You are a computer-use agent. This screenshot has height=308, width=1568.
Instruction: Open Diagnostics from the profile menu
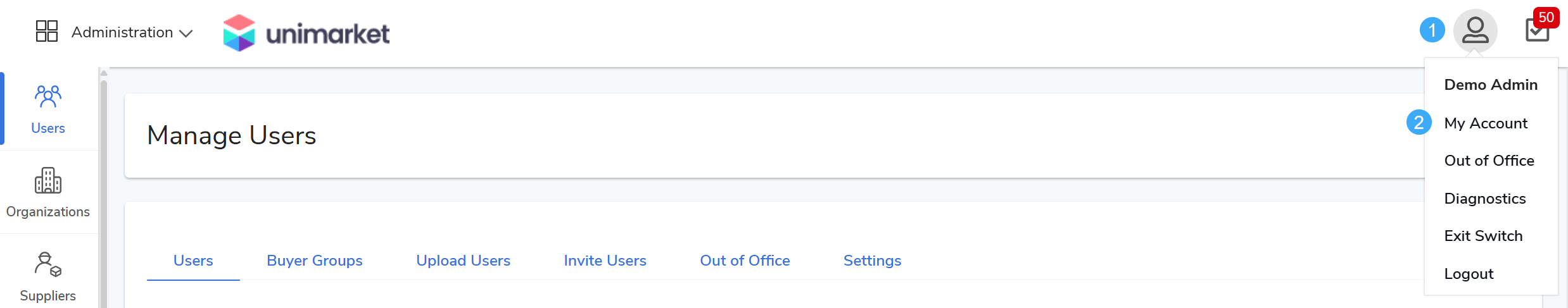click(1484, 199)
